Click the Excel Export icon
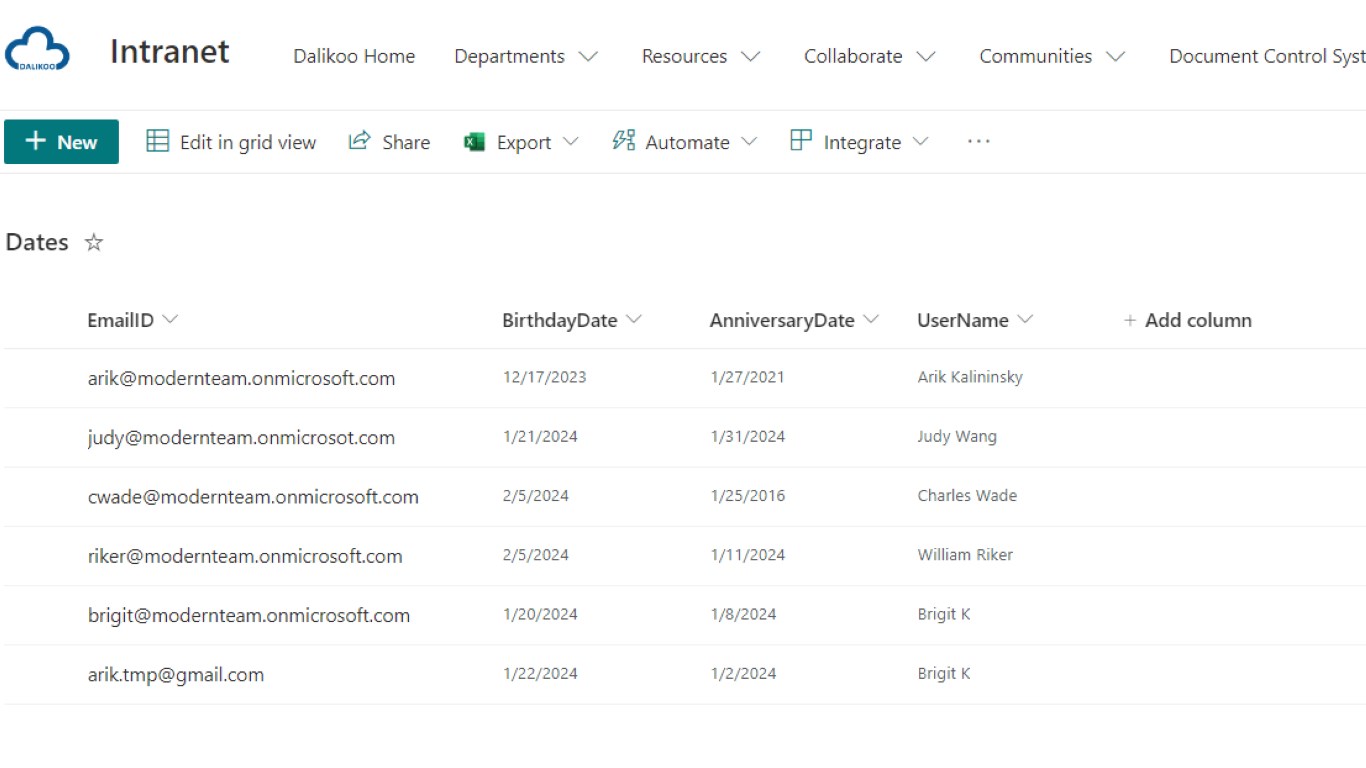This screenshot has height=768, width=1366. 474,142
